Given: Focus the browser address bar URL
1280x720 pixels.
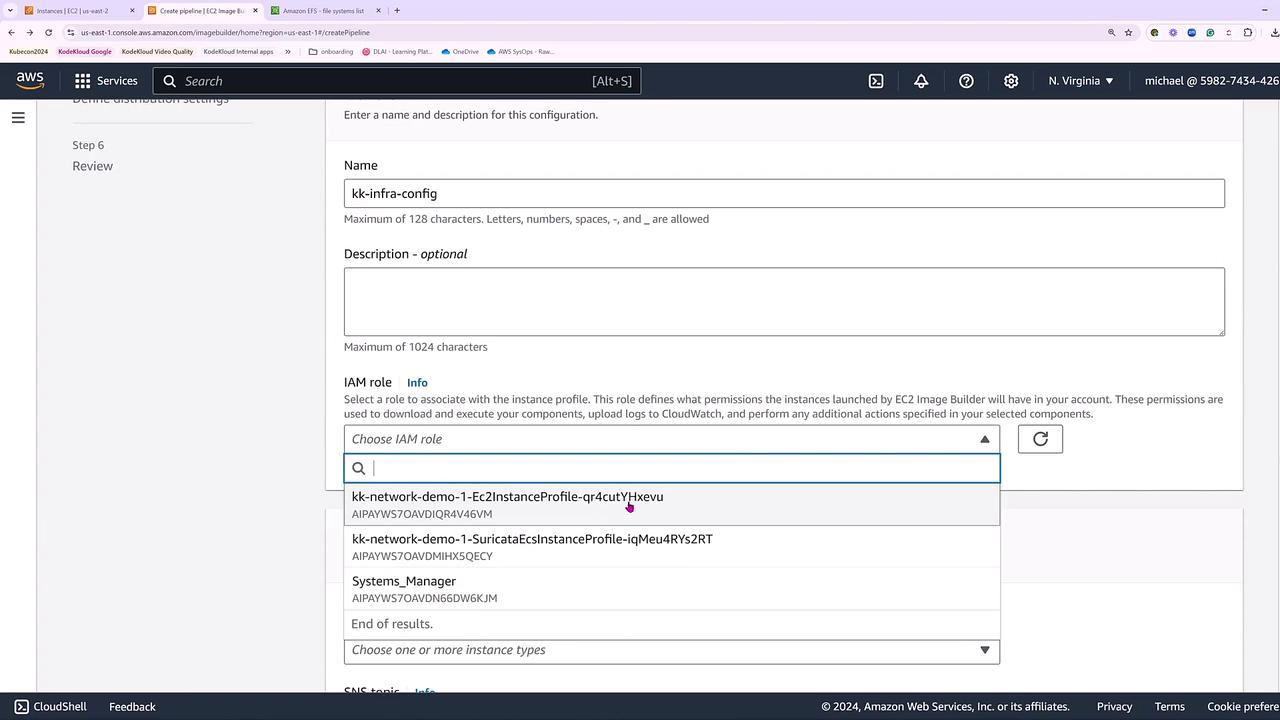Looking at the screenshot, I should [x=225, y=32].
